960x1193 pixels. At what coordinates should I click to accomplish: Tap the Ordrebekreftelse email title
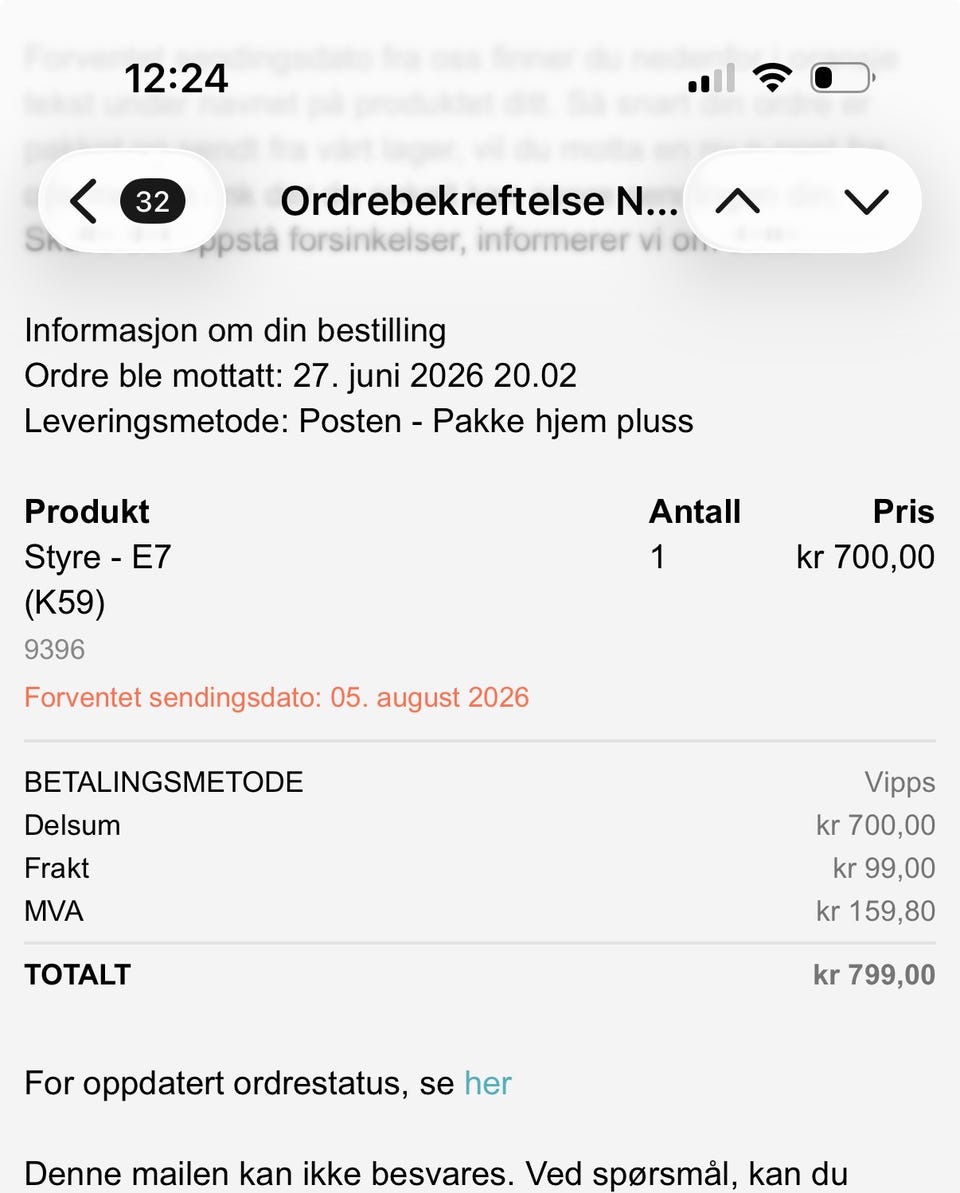[x=478, y=202]
